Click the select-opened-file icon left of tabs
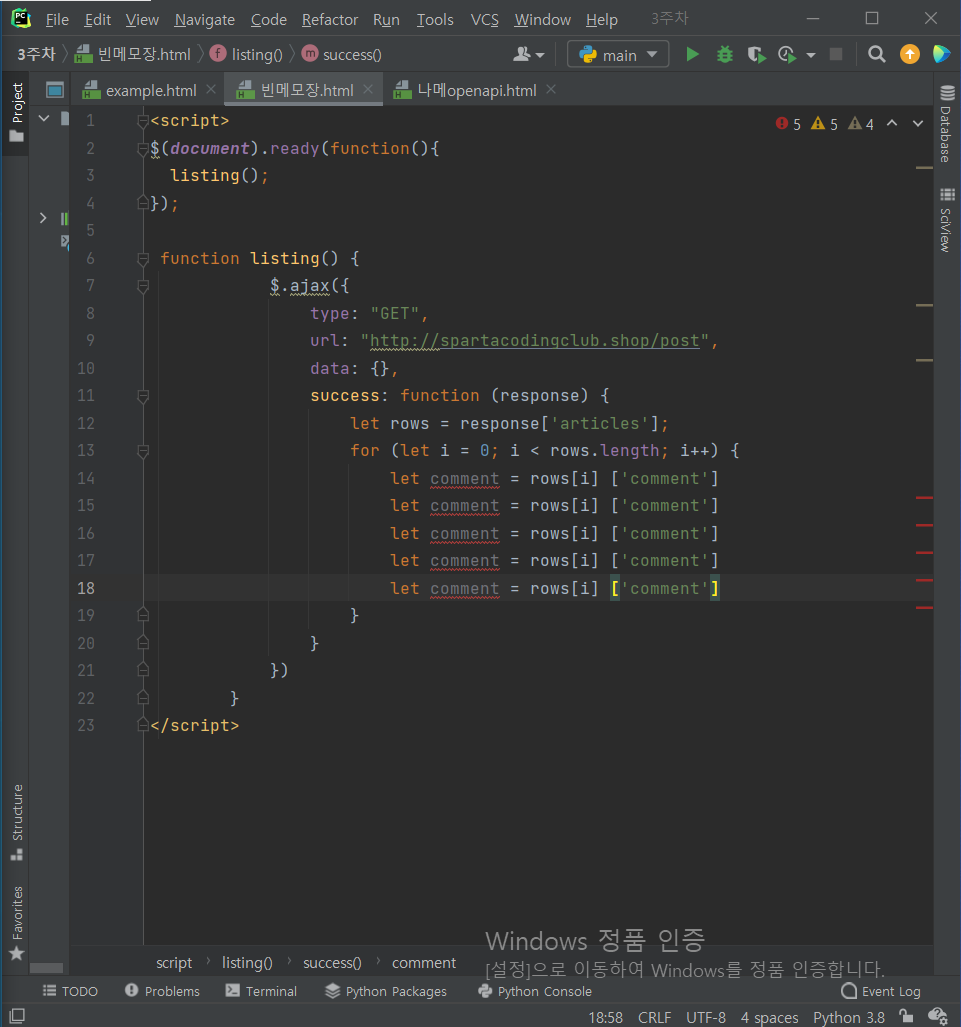This screenshot has width=961, height=1027. pos(55,90)
